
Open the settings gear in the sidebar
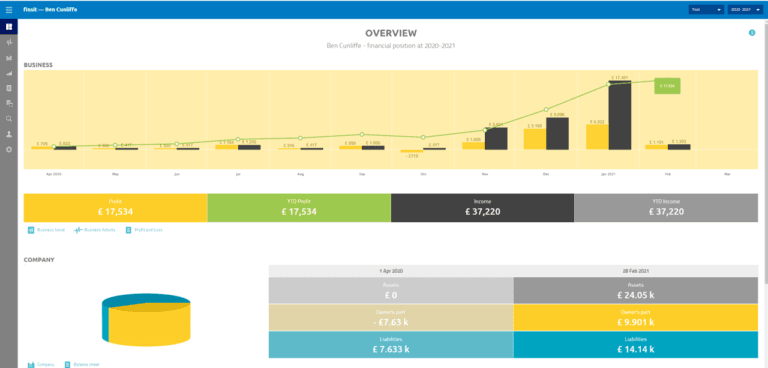[9, 149]
